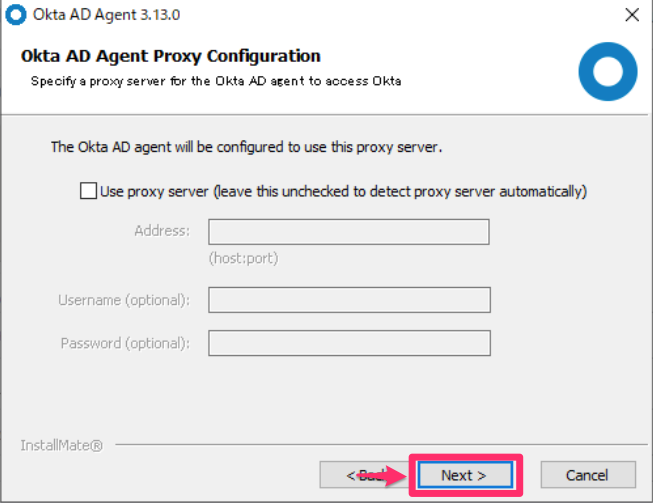Click the large blue Okta ring logo
This screenshot has height=503, width=653.
click(x=607, y=74)
